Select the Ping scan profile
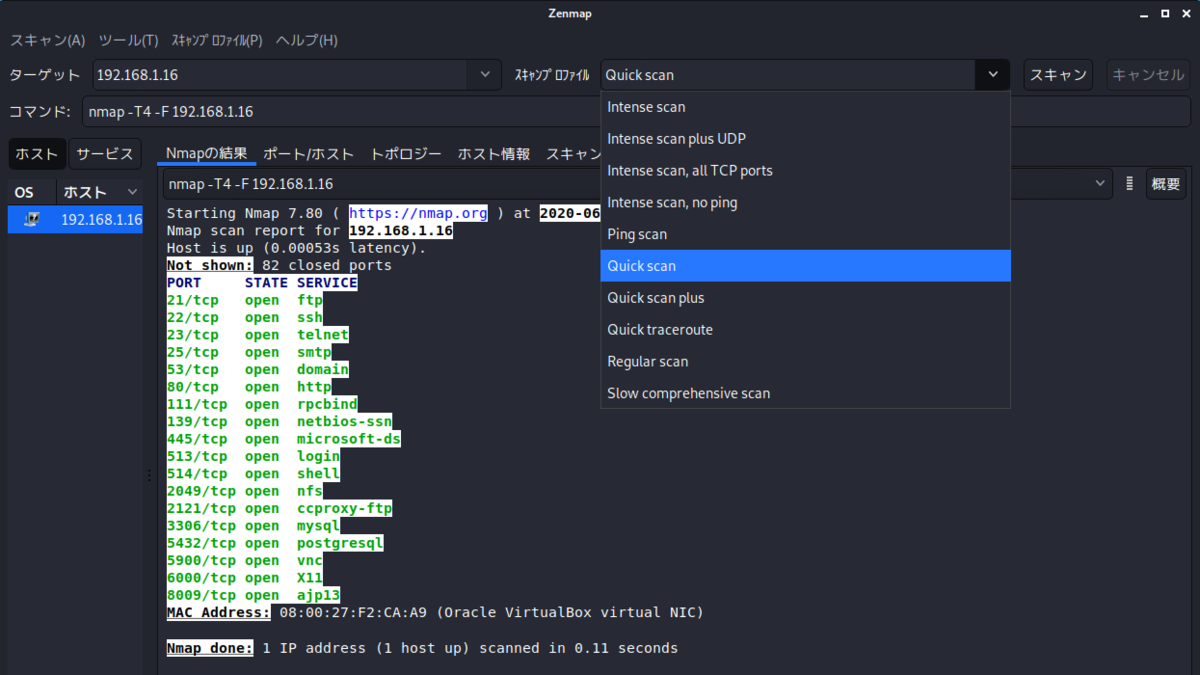 click(x=805, y=234)
